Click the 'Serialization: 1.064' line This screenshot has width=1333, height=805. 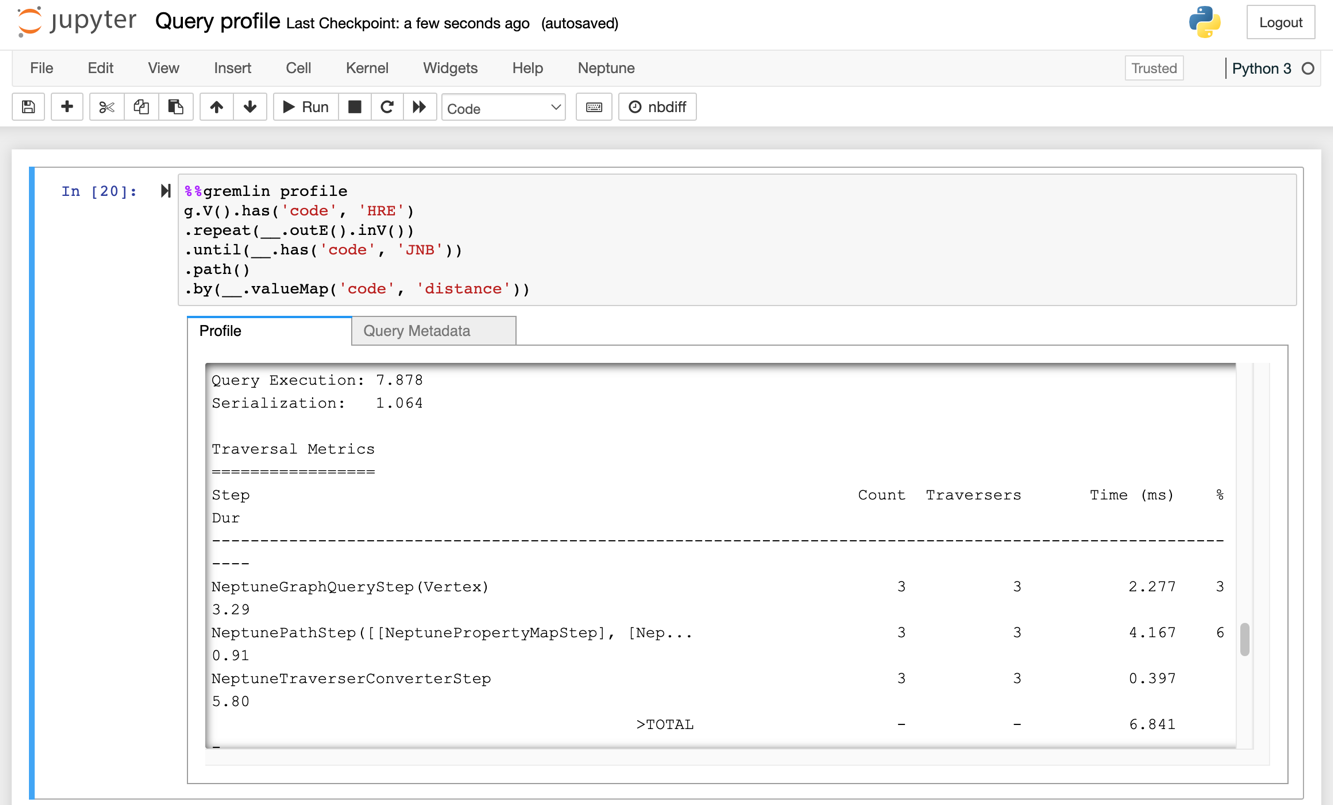pos(317,403)
